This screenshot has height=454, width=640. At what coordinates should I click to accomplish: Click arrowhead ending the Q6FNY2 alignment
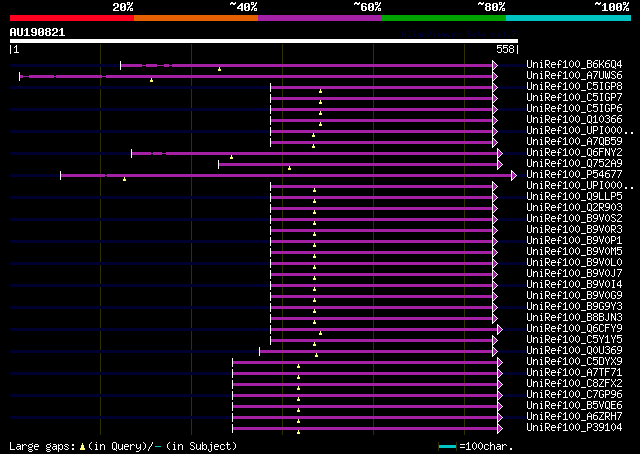click(x=500, y=154)
